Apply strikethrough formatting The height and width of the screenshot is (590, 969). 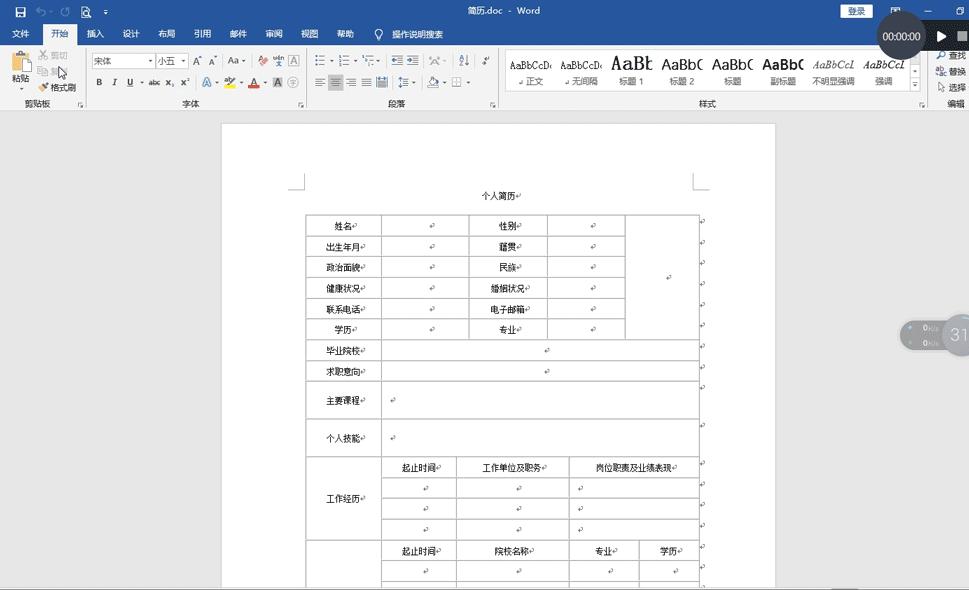point(155,82)
